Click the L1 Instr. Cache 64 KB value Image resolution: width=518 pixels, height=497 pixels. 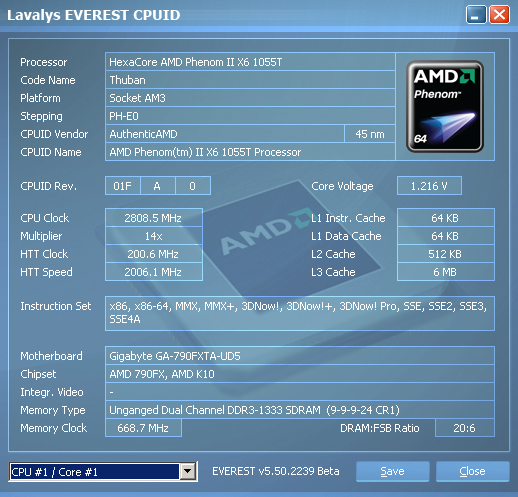point(446,218)
